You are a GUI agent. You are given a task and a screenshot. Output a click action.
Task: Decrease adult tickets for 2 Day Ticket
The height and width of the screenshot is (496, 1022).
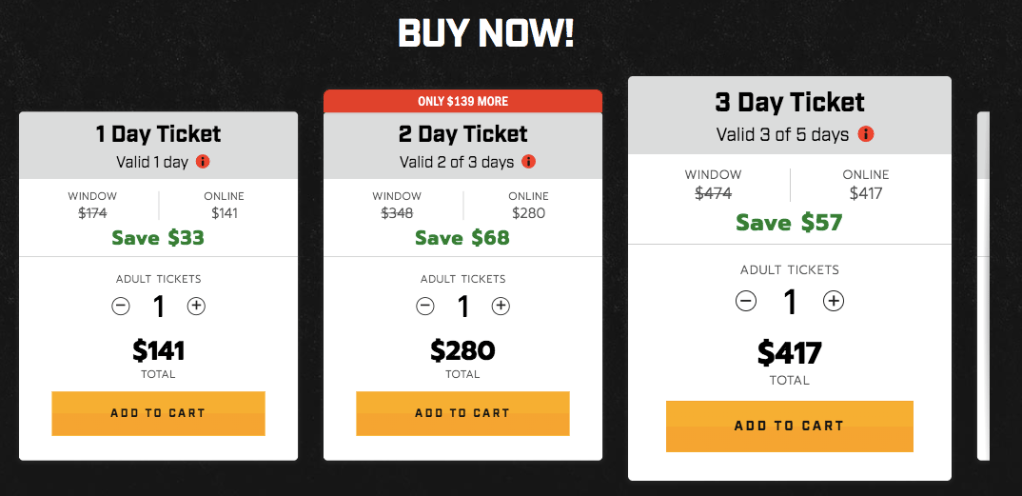pyautogui.click(x=425, y=306)
